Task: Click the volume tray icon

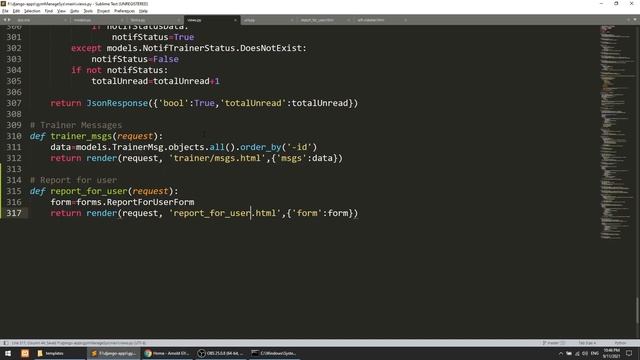Action: coord(585,353)
